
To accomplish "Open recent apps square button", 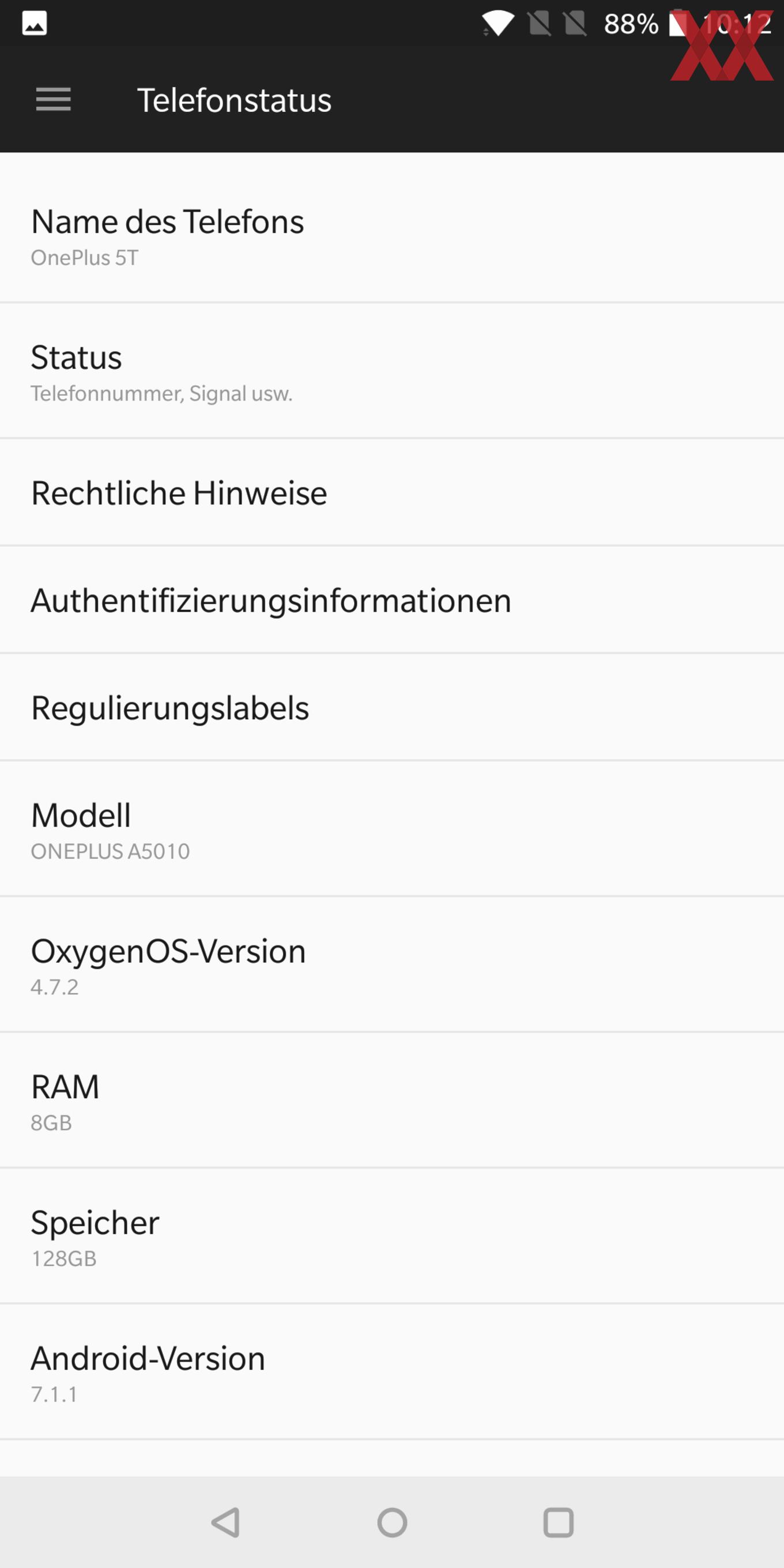I will pyautogui.click(x=558, y=1522).
